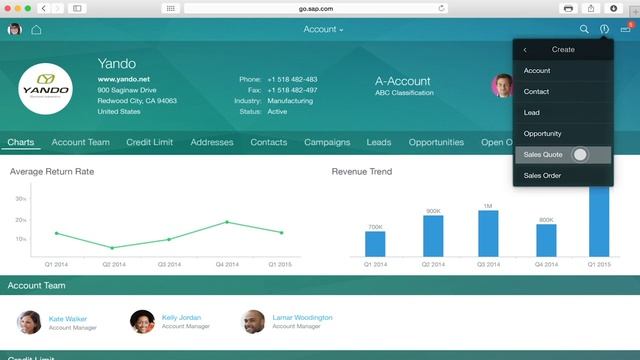
Task: Open the Safari downloads icon
Action: pos(613,8)
